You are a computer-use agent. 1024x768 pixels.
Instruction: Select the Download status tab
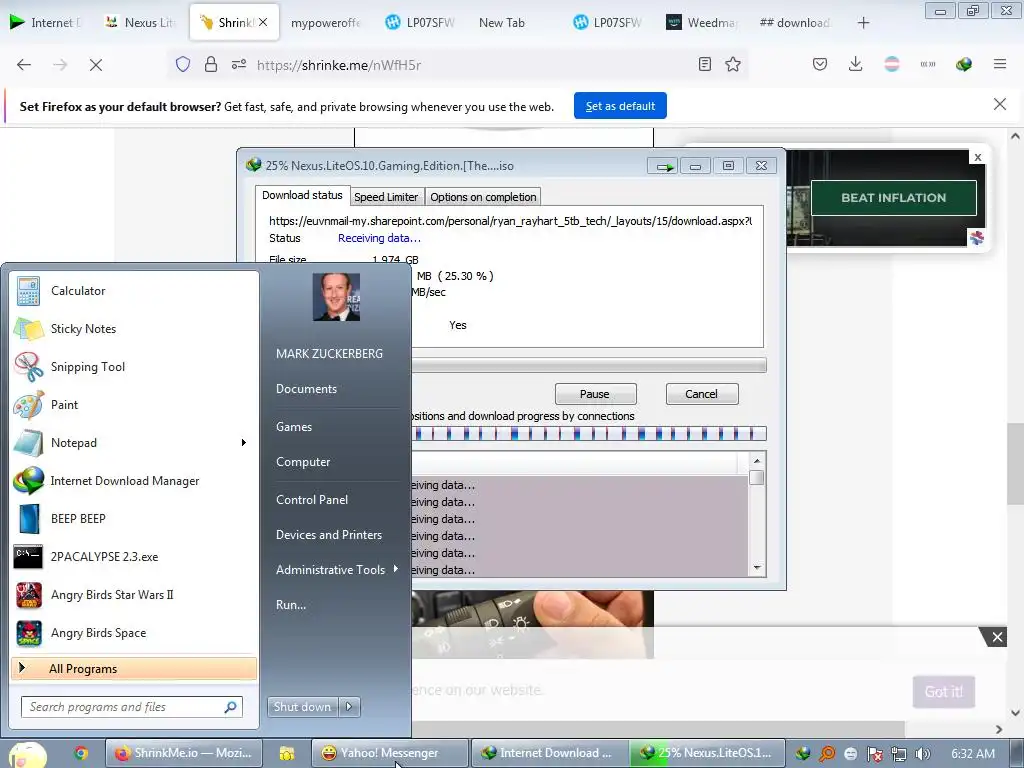tap(302, 195)
